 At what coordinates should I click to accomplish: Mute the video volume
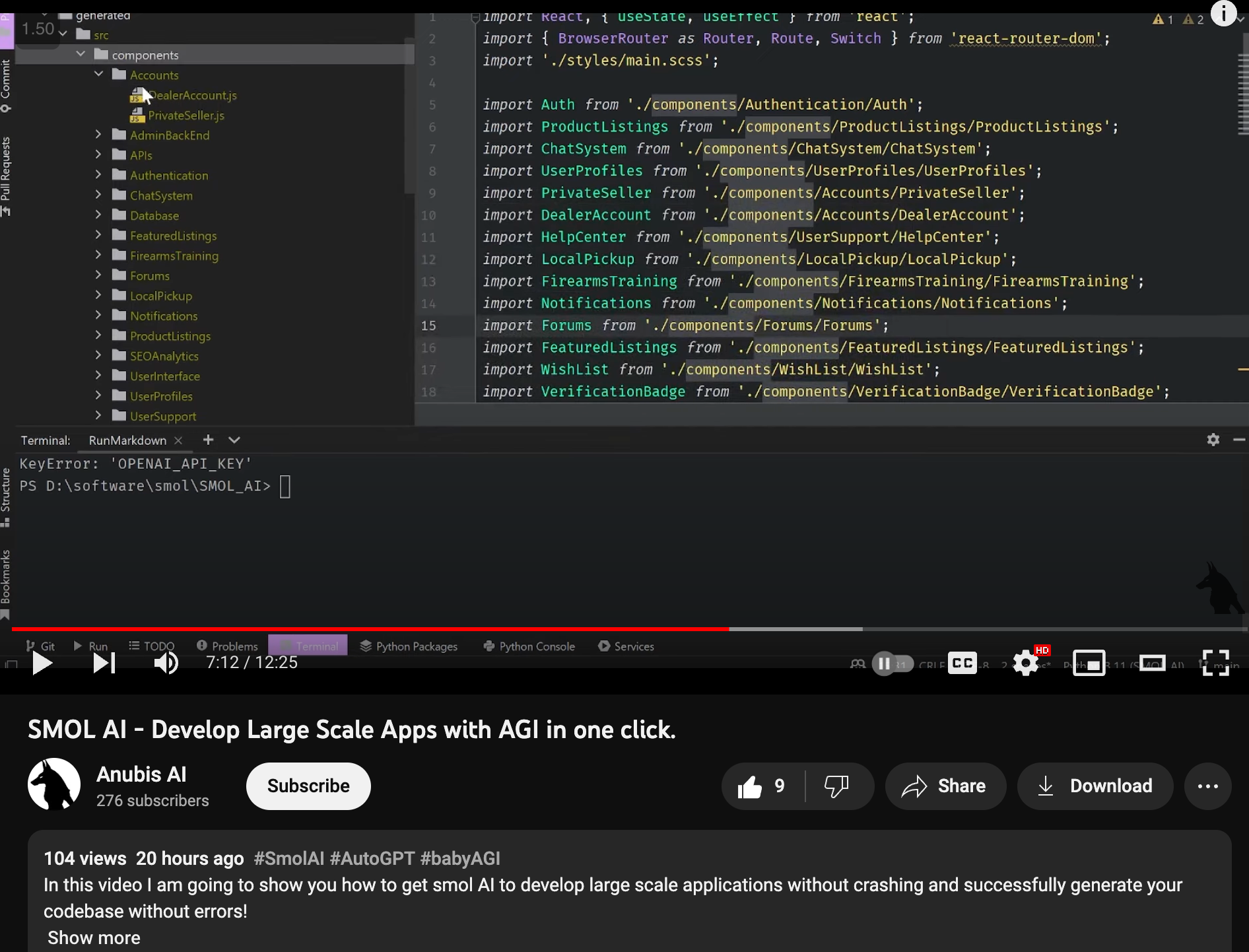click(166, 663)
